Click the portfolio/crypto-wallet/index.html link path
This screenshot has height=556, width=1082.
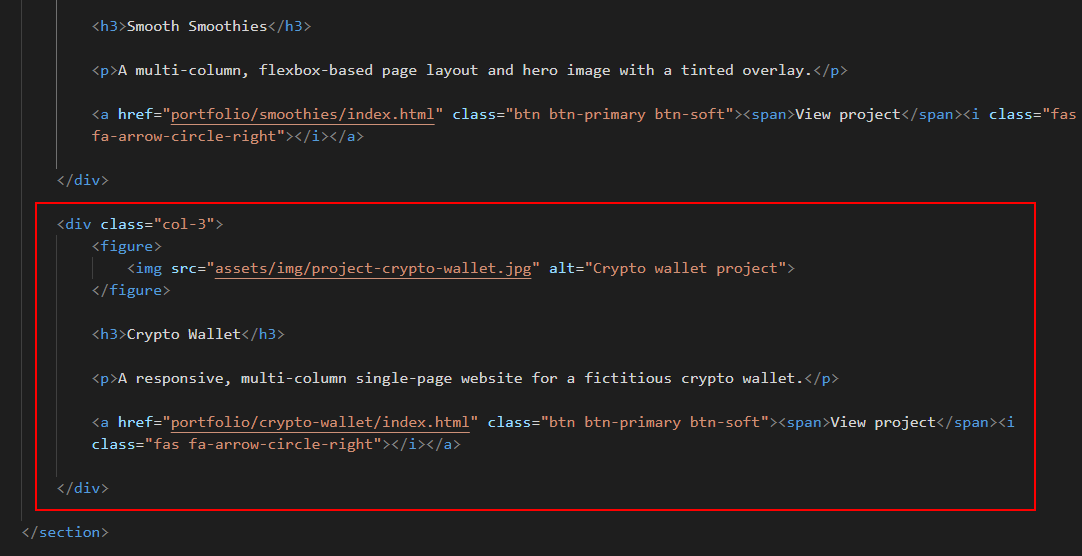tap(320, 422)
